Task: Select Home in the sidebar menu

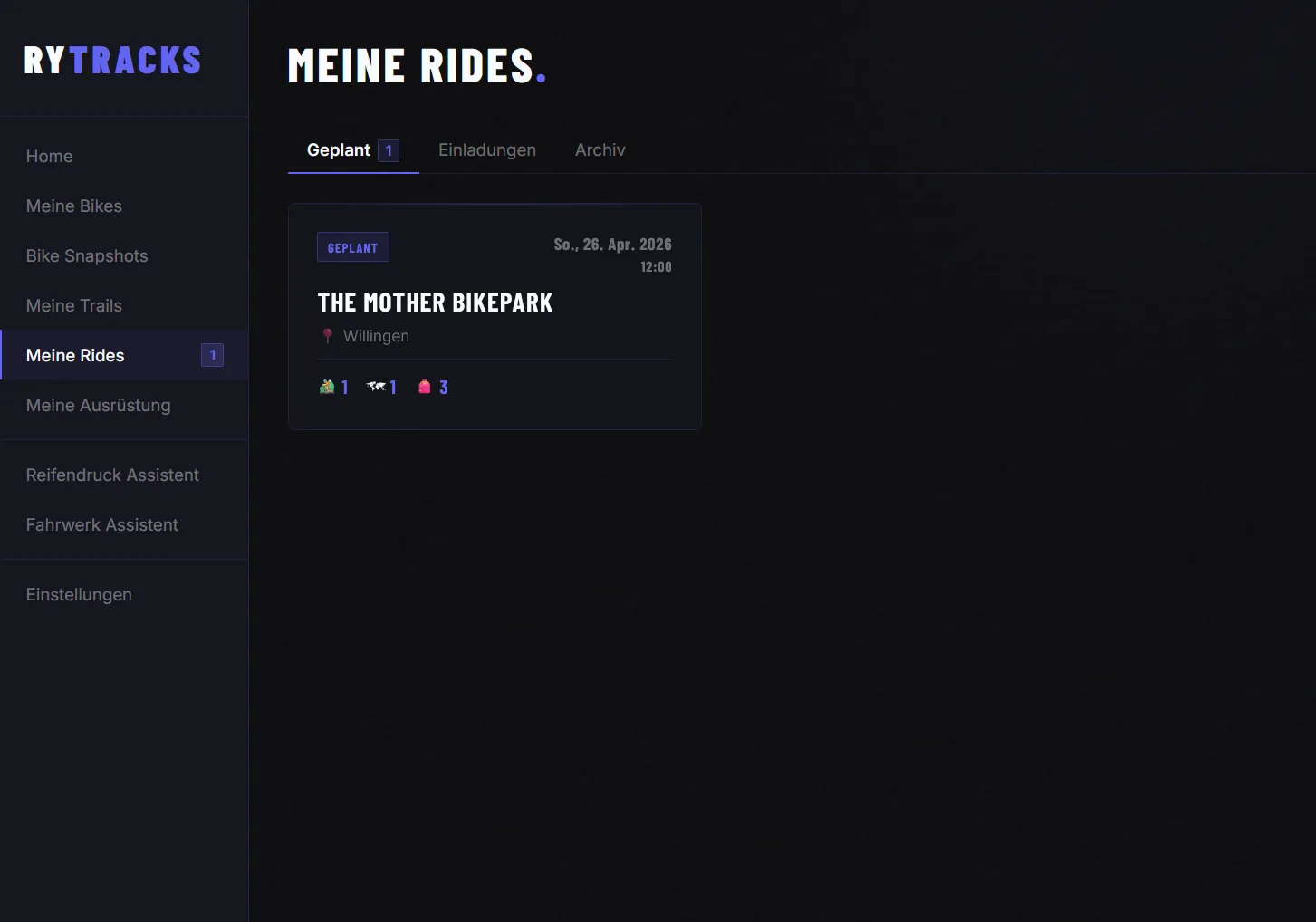Action: coord(49,156)
